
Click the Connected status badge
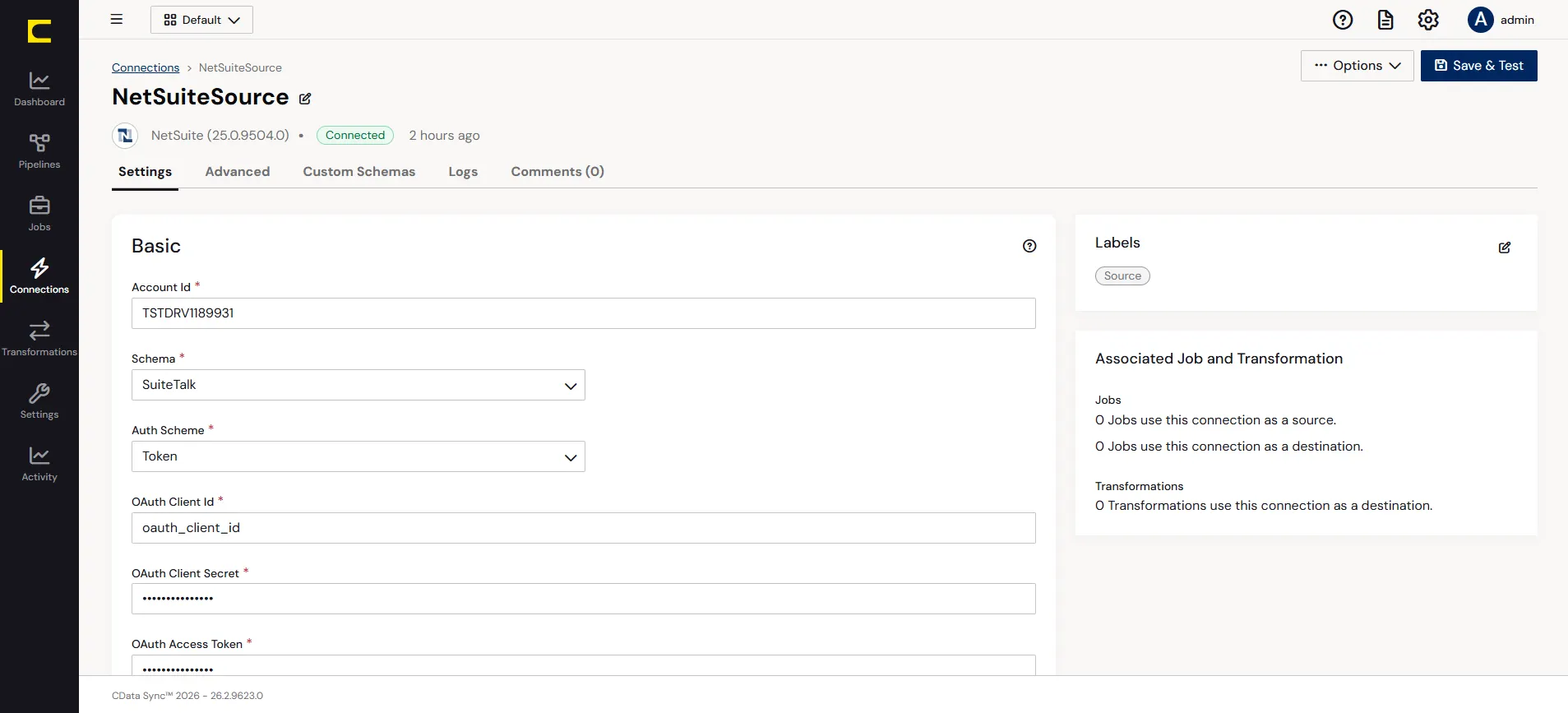pyautogui.click(x=355, y=135)
